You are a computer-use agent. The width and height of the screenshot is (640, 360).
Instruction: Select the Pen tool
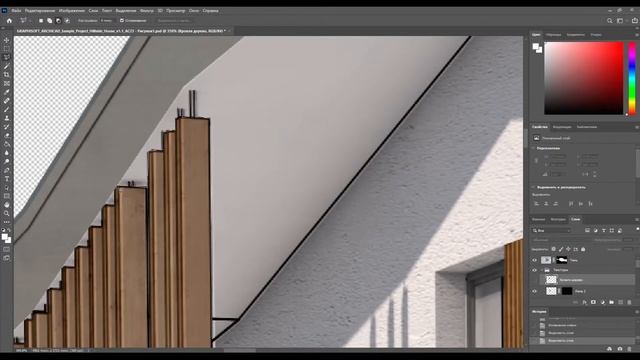pos(7,170)
